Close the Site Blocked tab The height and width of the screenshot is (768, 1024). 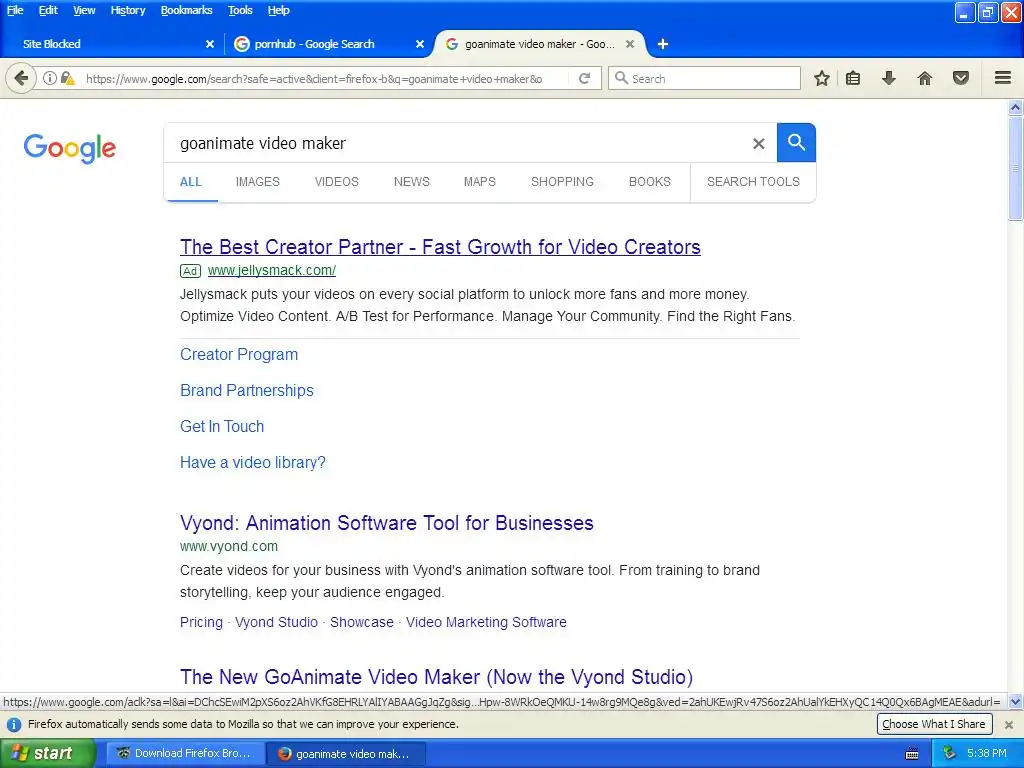pyautogui.click(x=210, y=44)
